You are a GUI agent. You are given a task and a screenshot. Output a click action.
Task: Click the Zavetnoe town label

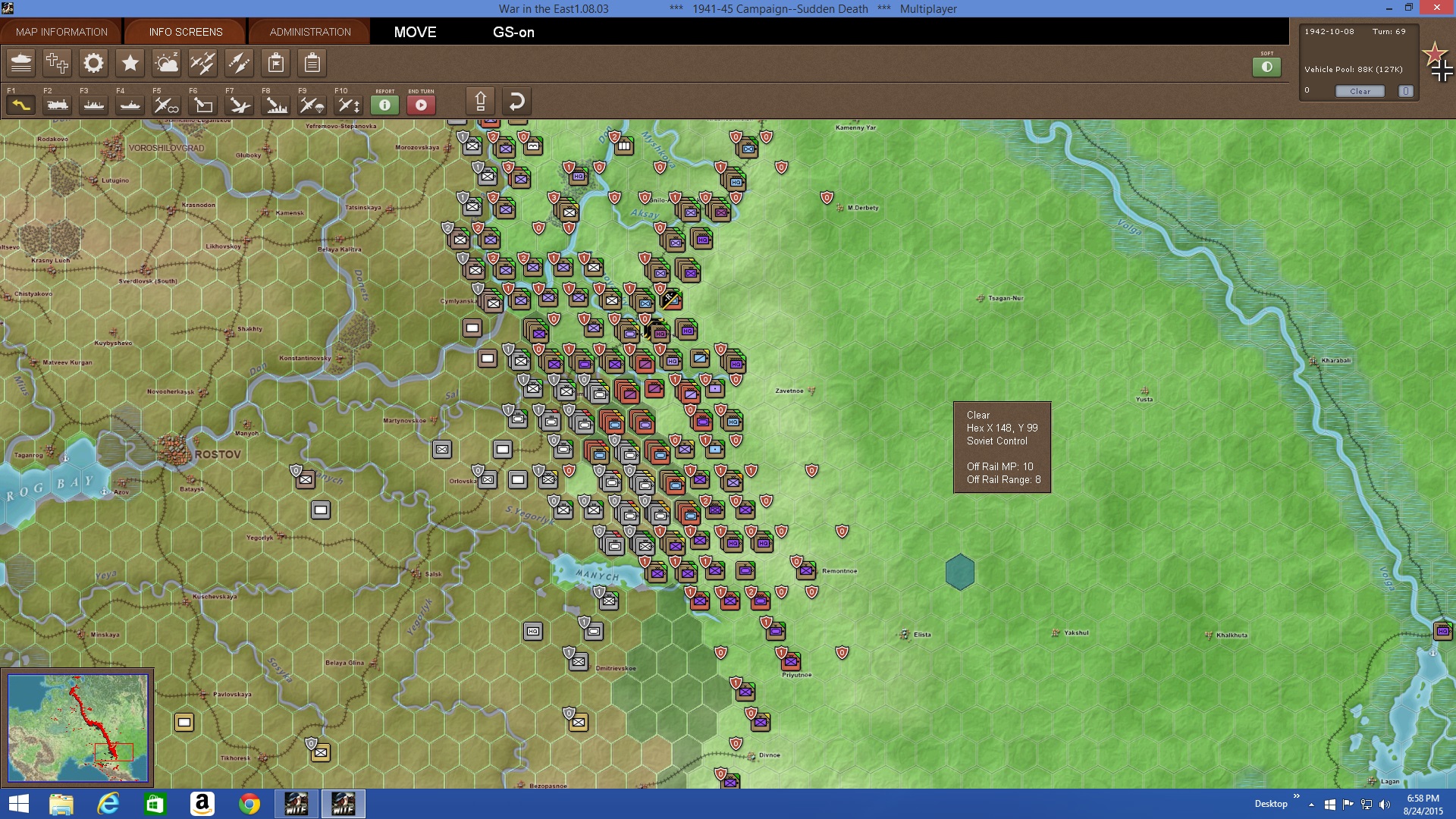[789, 391]
